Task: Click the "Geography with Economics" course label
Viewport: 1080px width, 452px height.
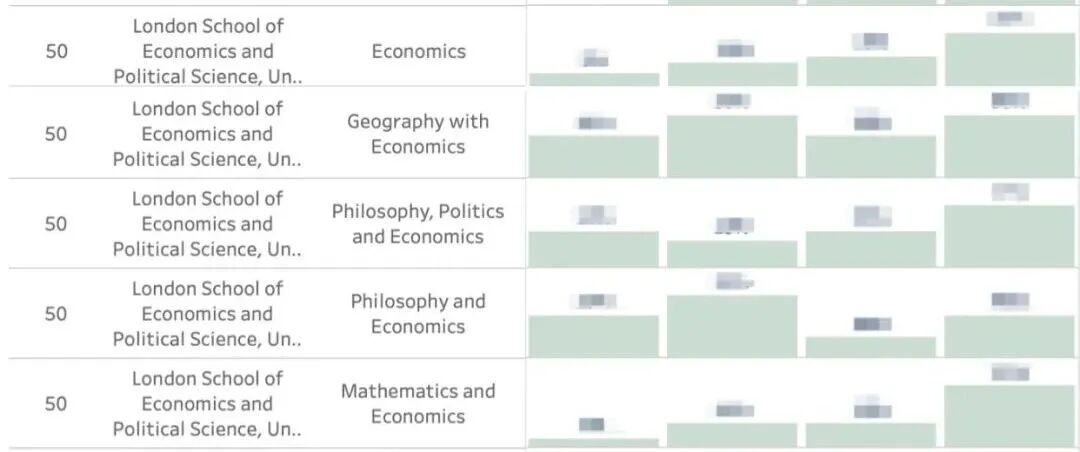Action: (418, 134)
